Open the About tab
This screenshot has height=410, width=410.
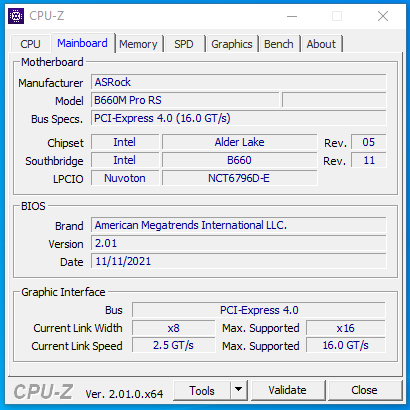pyautogui.click(x=321, y=44)
